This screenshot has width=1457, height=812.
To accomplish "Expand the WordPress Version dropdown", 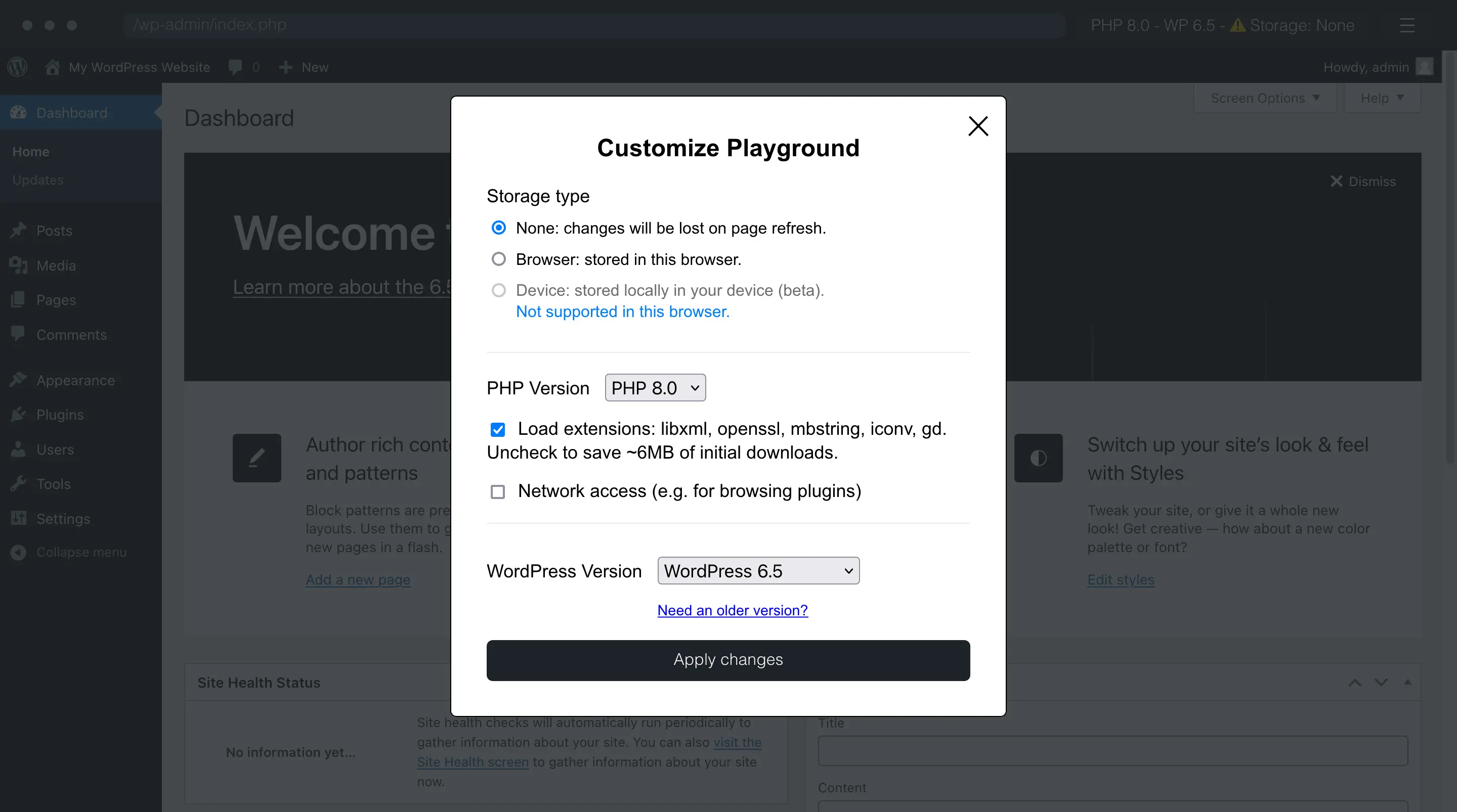I will click(x=758, y=571).
